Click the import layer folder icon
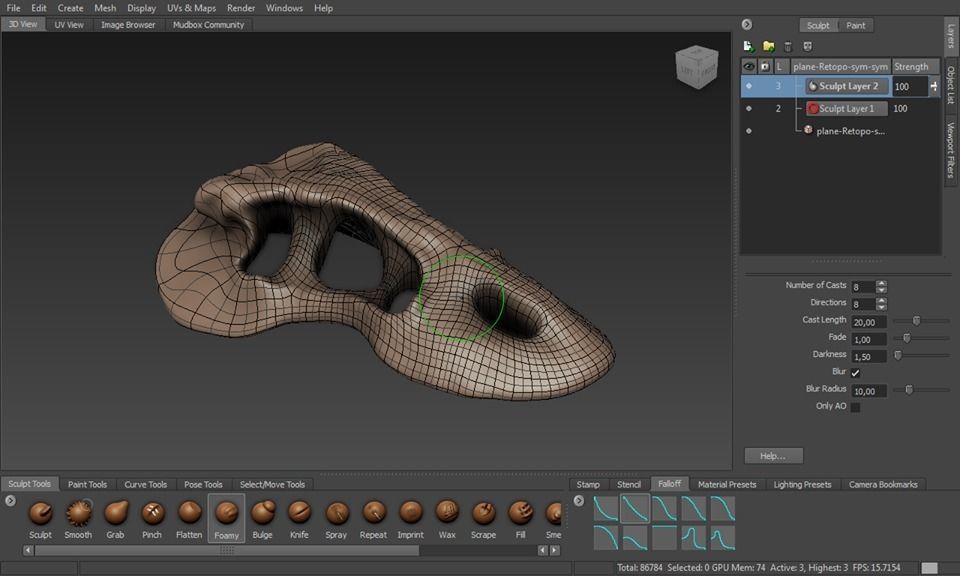960x576 pixels. pos(768,47)
